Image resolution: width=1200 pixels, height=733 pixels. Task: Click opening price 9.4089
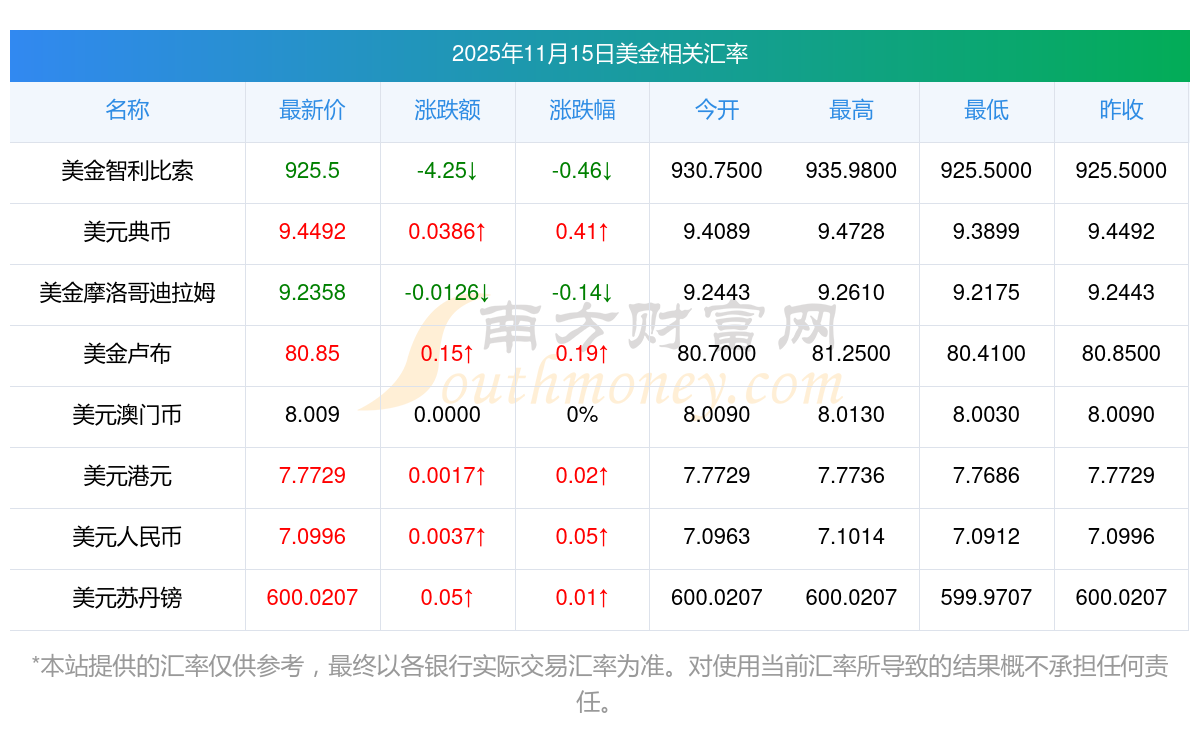[717, 232]
